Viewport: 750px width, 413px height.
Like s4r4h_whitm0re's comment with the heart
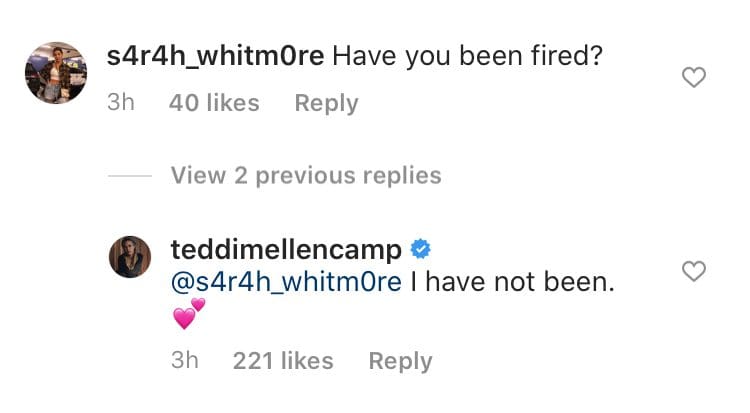pos(693,77)
